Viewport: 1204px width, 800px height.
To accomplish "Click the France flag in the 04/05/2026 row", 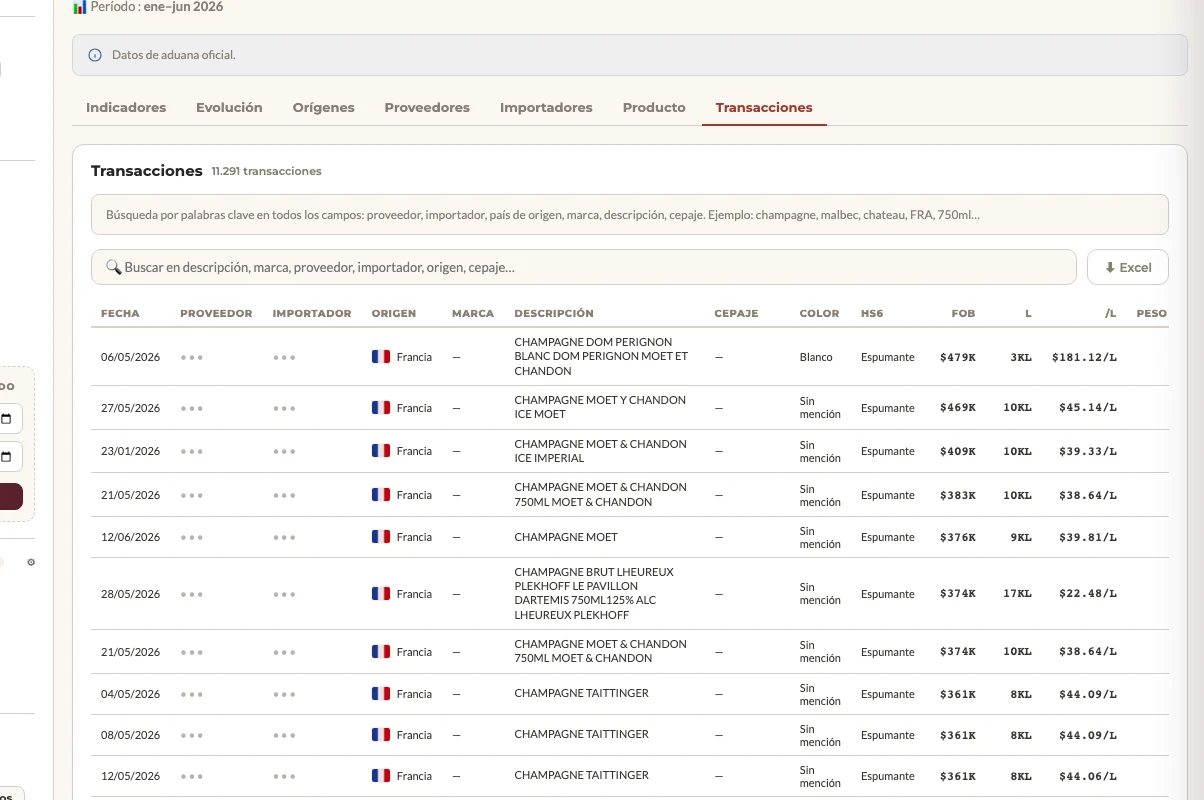I will tap(381, 694).
